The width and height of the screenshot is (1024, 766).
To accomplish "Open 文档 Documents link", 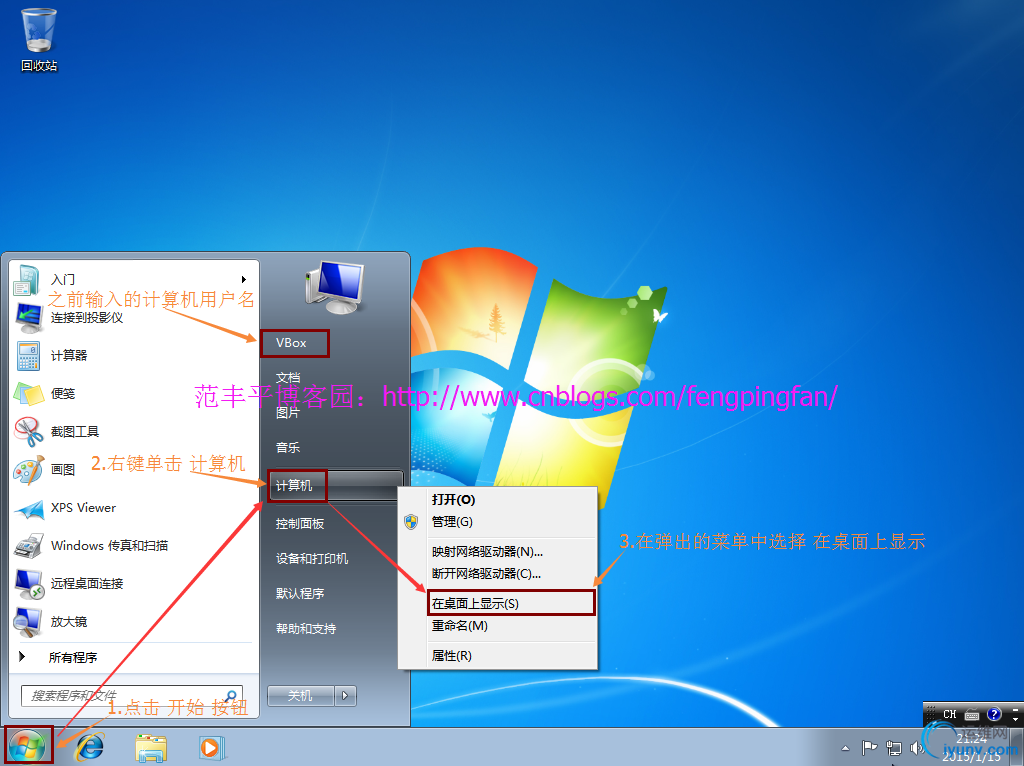I will point(288,377).
